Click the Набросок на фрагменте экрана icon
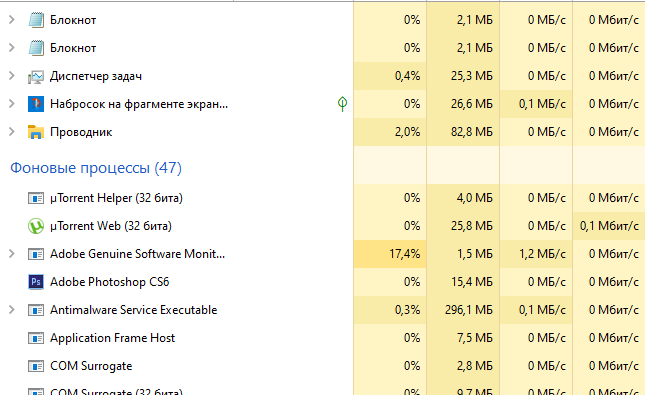 pos(36,104)
